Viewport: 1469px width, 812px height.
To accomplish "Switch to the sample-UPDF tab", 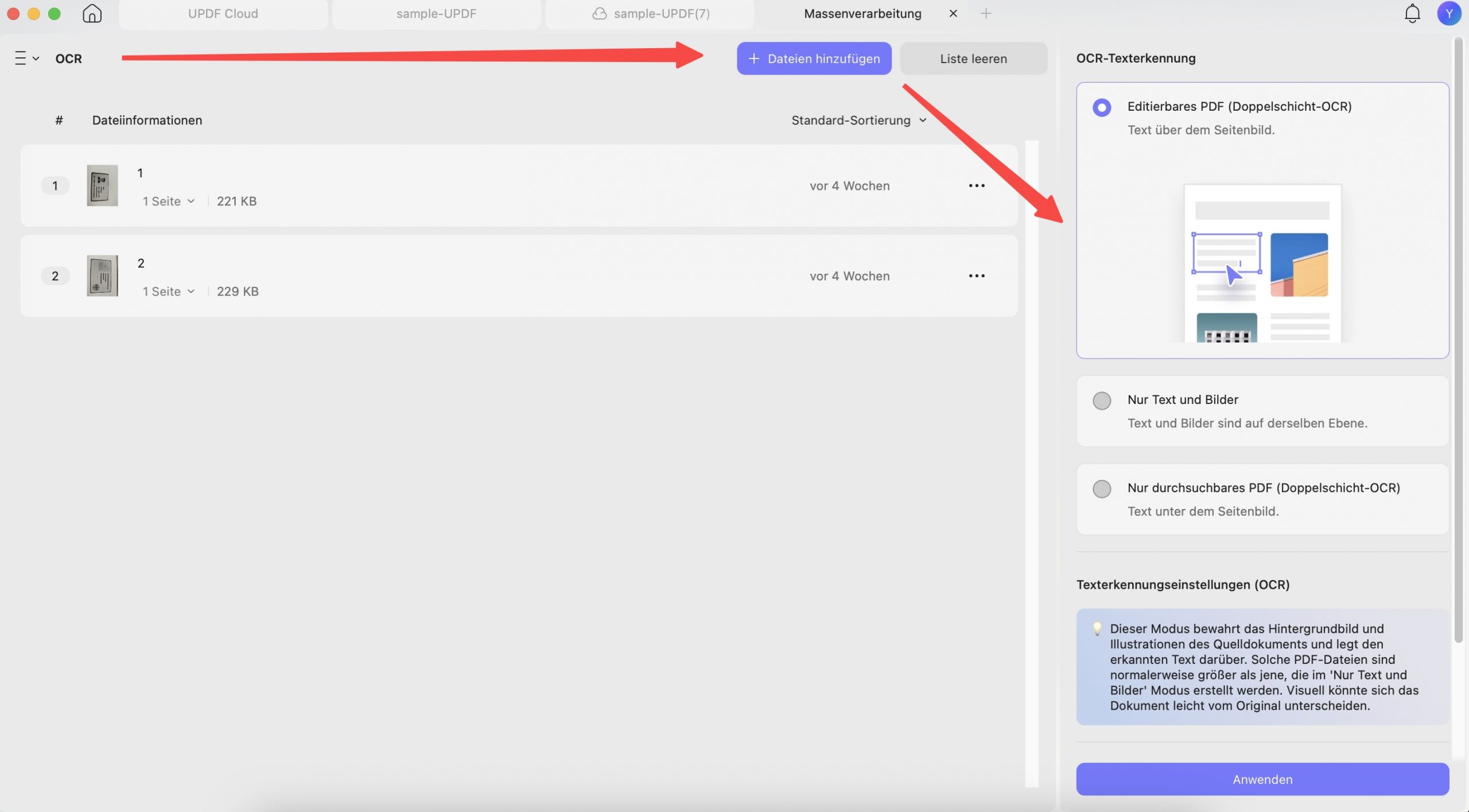I will coord(436,13).
